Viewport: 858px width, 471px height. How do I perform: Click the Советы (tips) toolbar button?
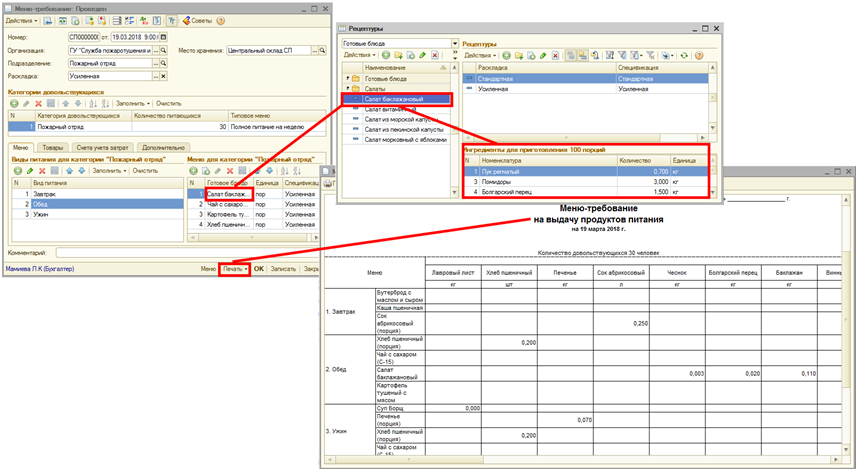[197, 20]
